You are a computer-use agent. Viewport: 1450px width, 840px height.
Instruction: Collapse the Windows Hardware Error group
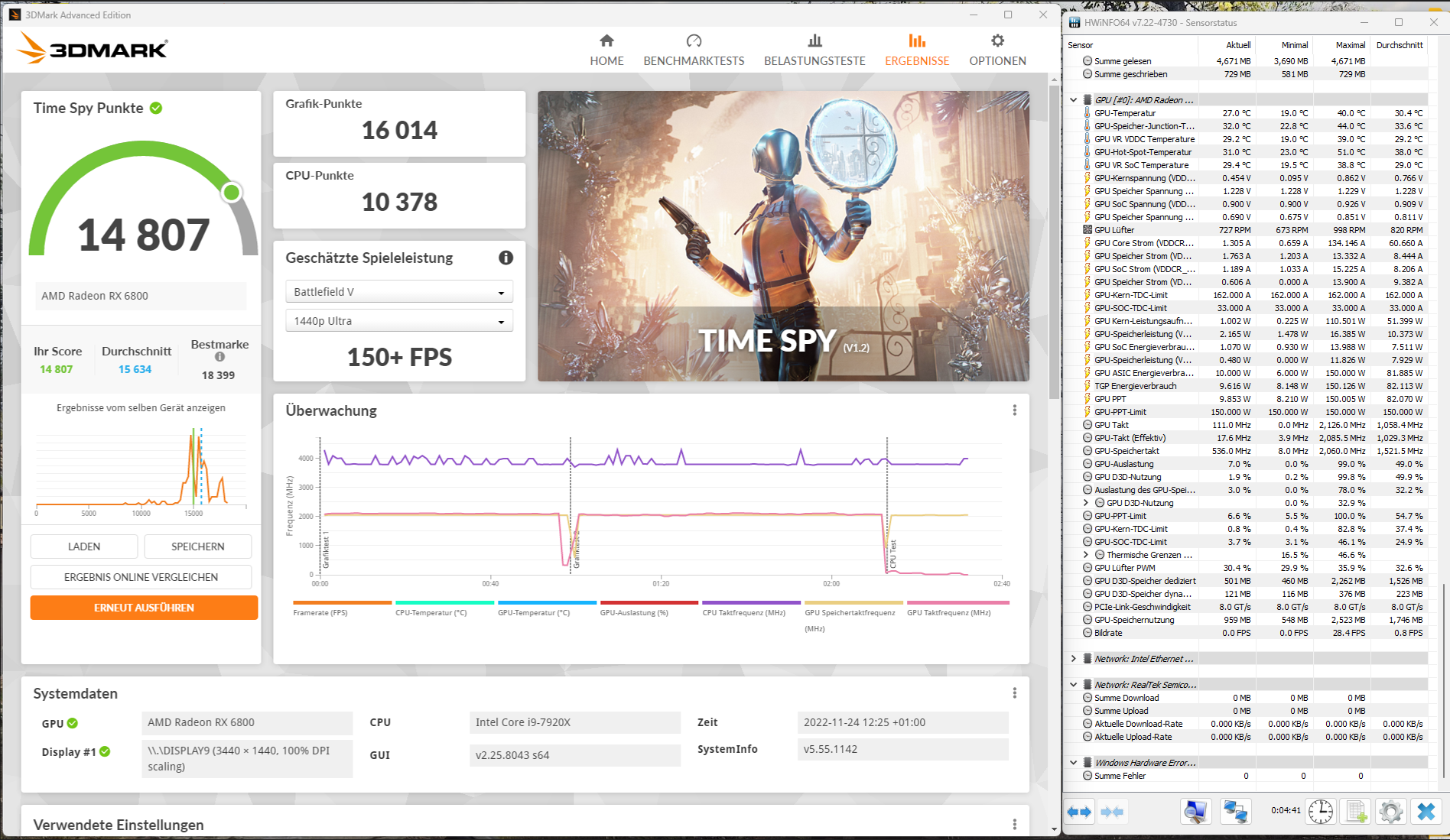click(x=1073, y=763)
